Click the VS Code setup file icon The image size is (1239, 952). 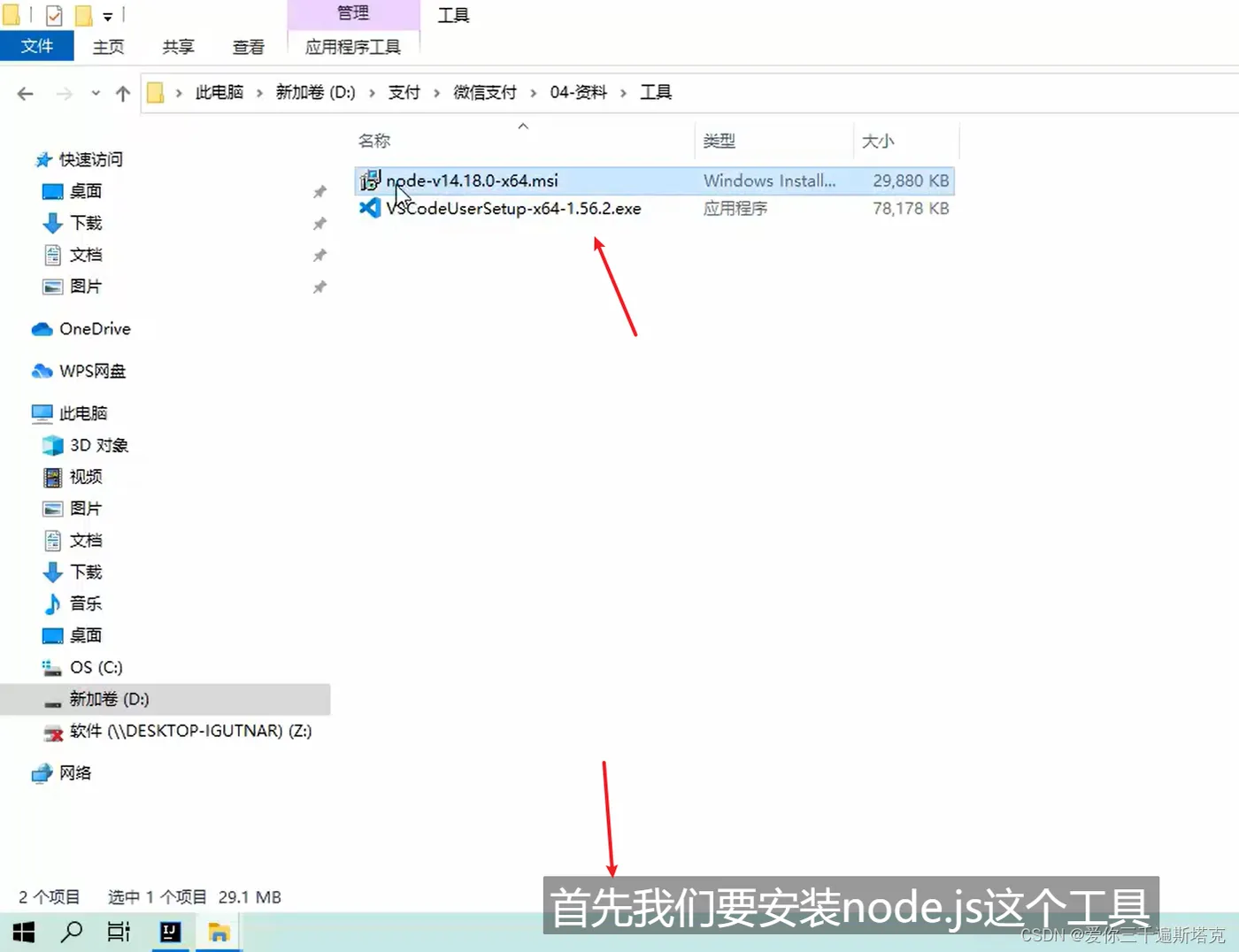pos(370,208)
